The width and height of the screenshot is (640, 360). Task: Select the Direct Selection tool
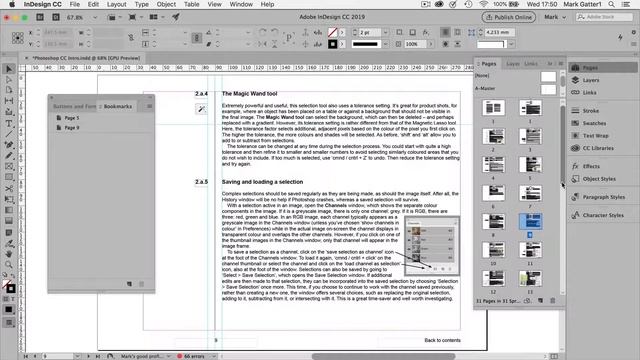click(9, 80)
